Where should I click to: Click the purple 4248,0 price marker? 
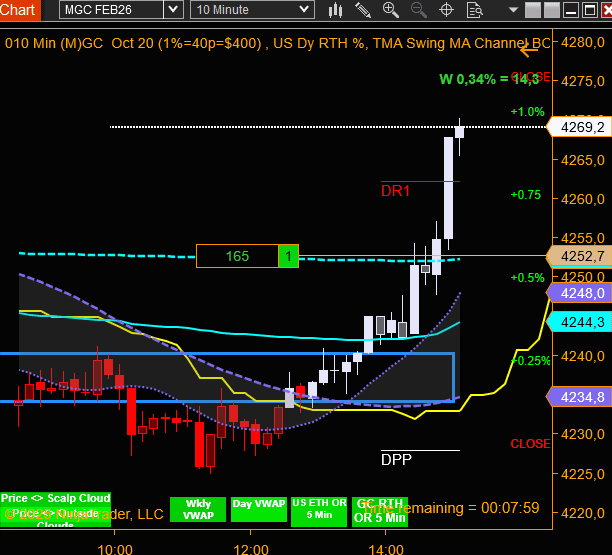point(579,293)
